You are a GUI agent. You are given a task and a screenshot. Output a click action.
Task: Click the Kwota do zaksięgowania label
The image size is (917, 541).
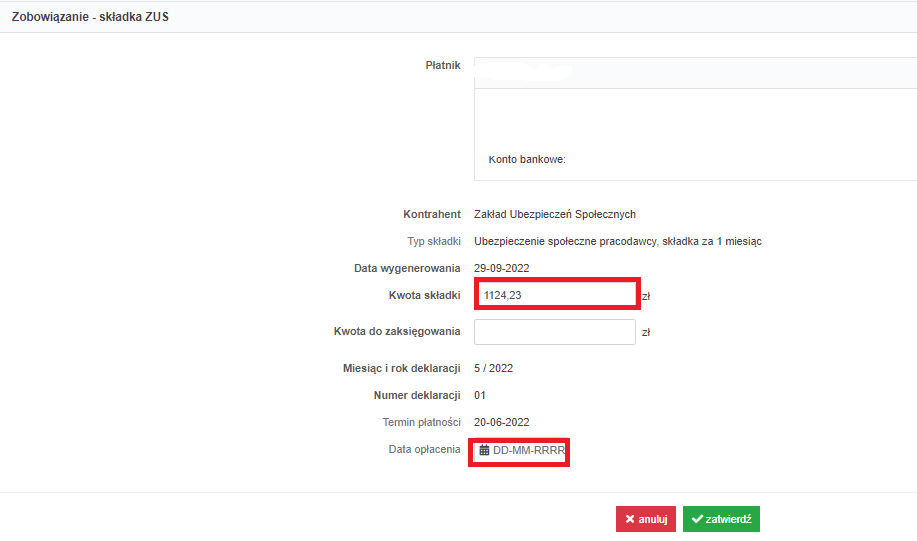click(x=397, y=332)
